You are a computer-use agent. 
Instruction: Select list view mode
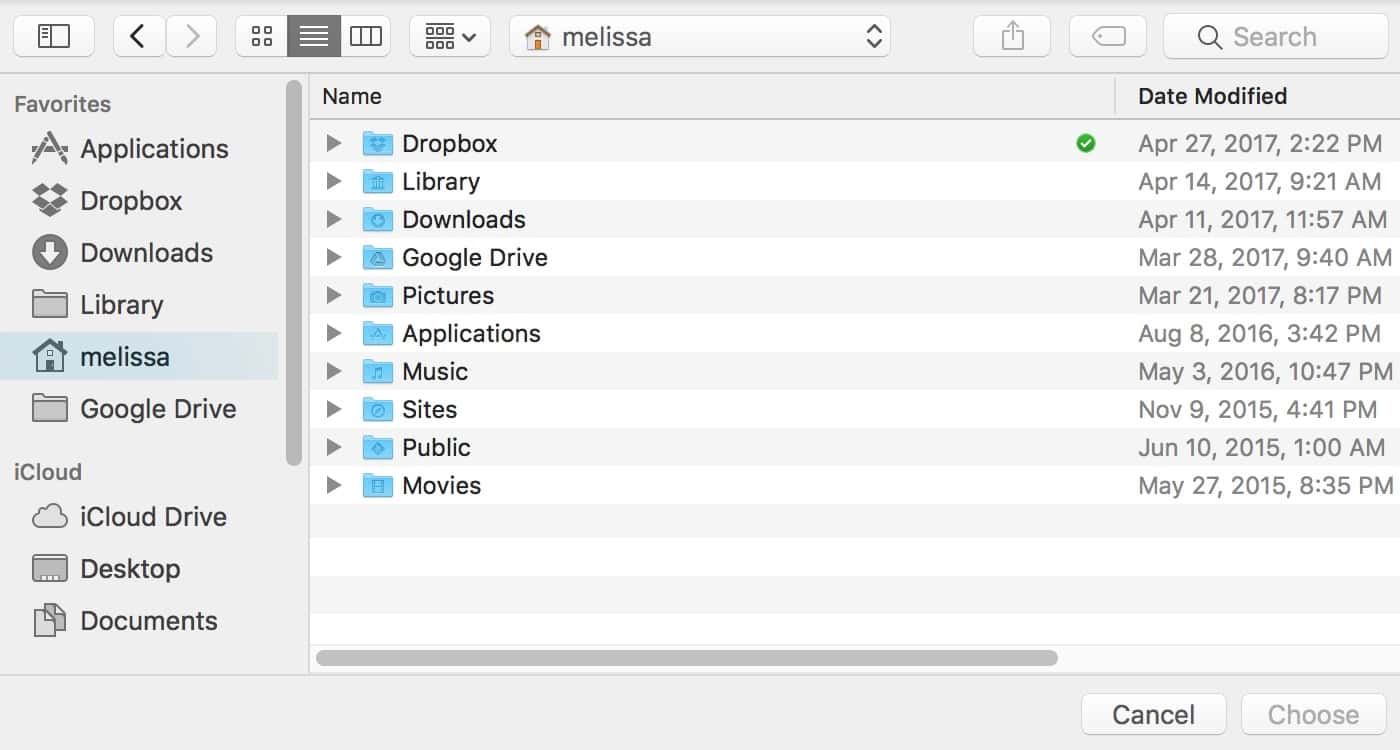click(x=314, y=37)
